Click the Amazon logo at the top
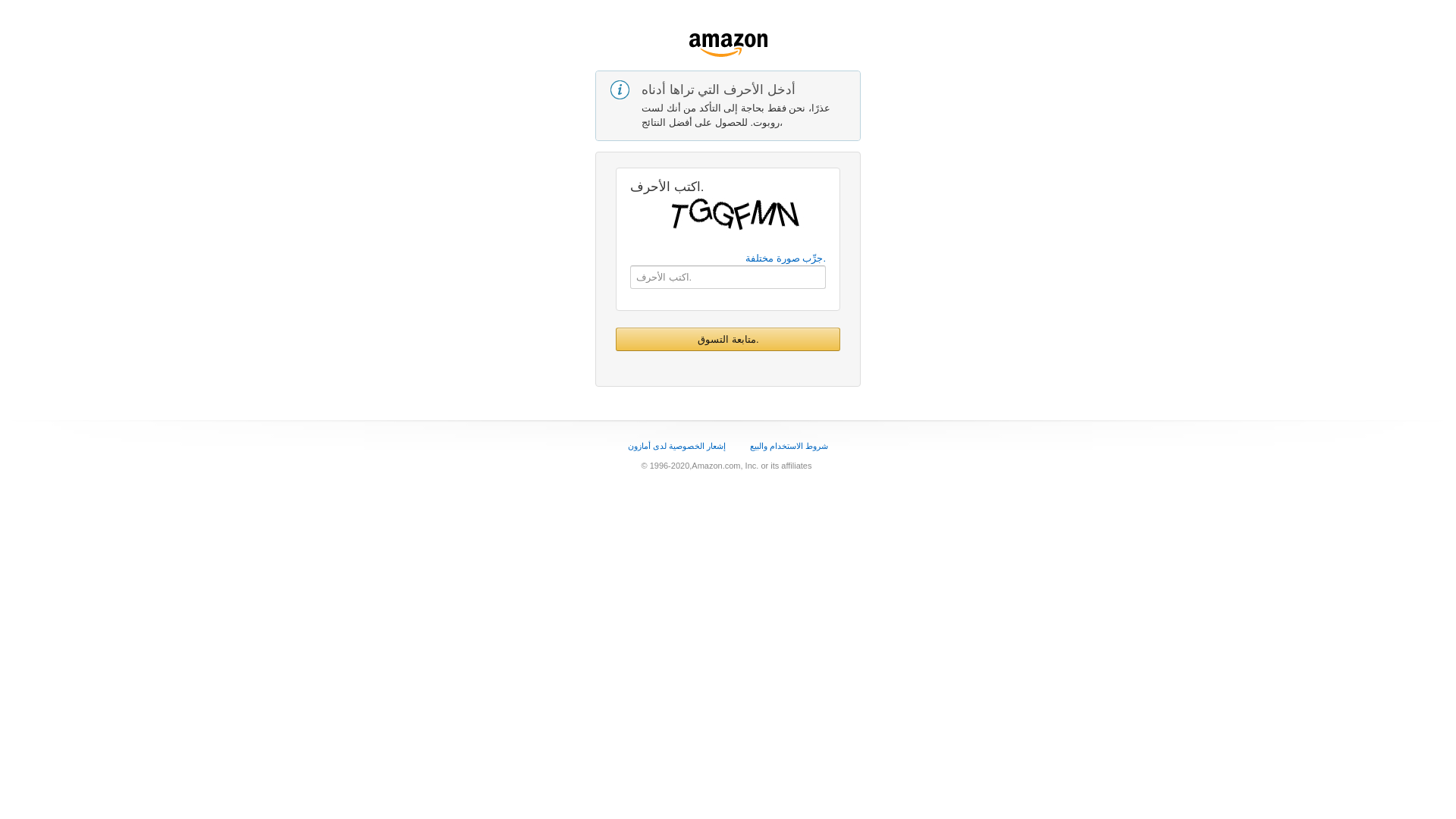The height and width of the screenshot is (819, 1456). tap(728, 45)
